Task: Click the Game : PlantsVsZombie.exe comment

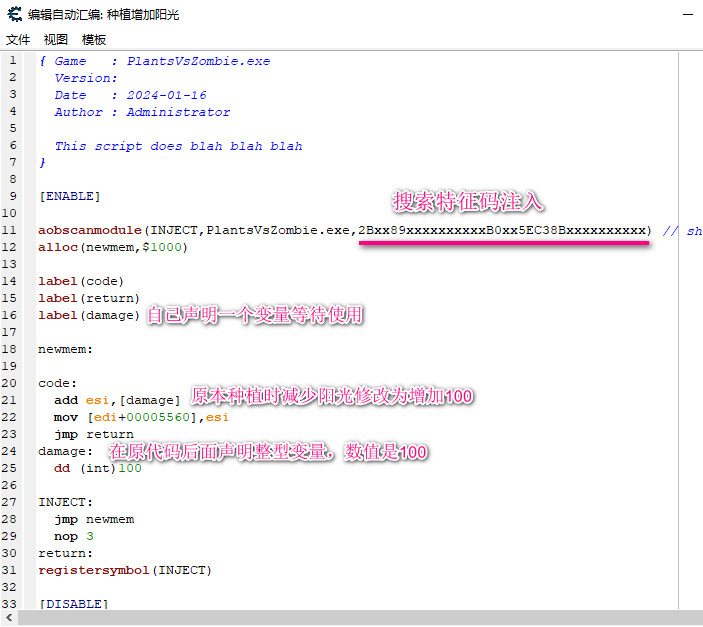Action: point(155,61)
